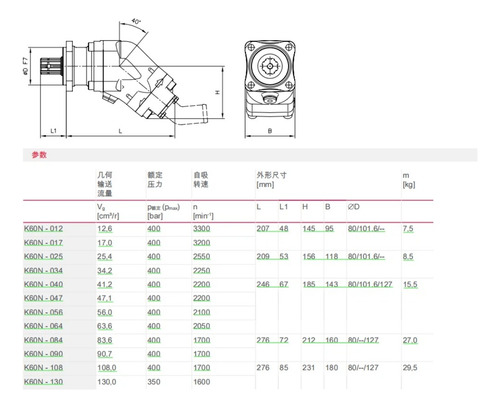The image size is (500, 408).
Task: Select model K60N - 064
Action: 43,326
